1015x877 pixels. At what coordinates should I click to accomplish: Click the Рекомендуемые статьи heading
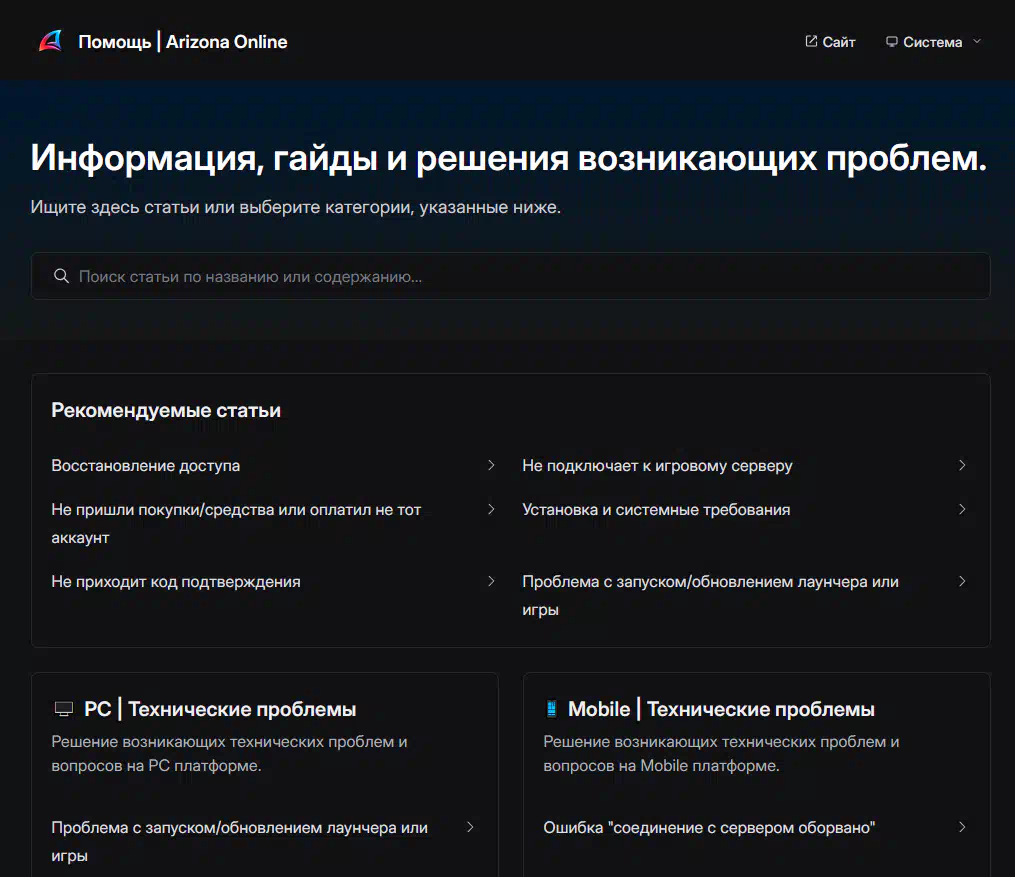(x=166, y=410)
